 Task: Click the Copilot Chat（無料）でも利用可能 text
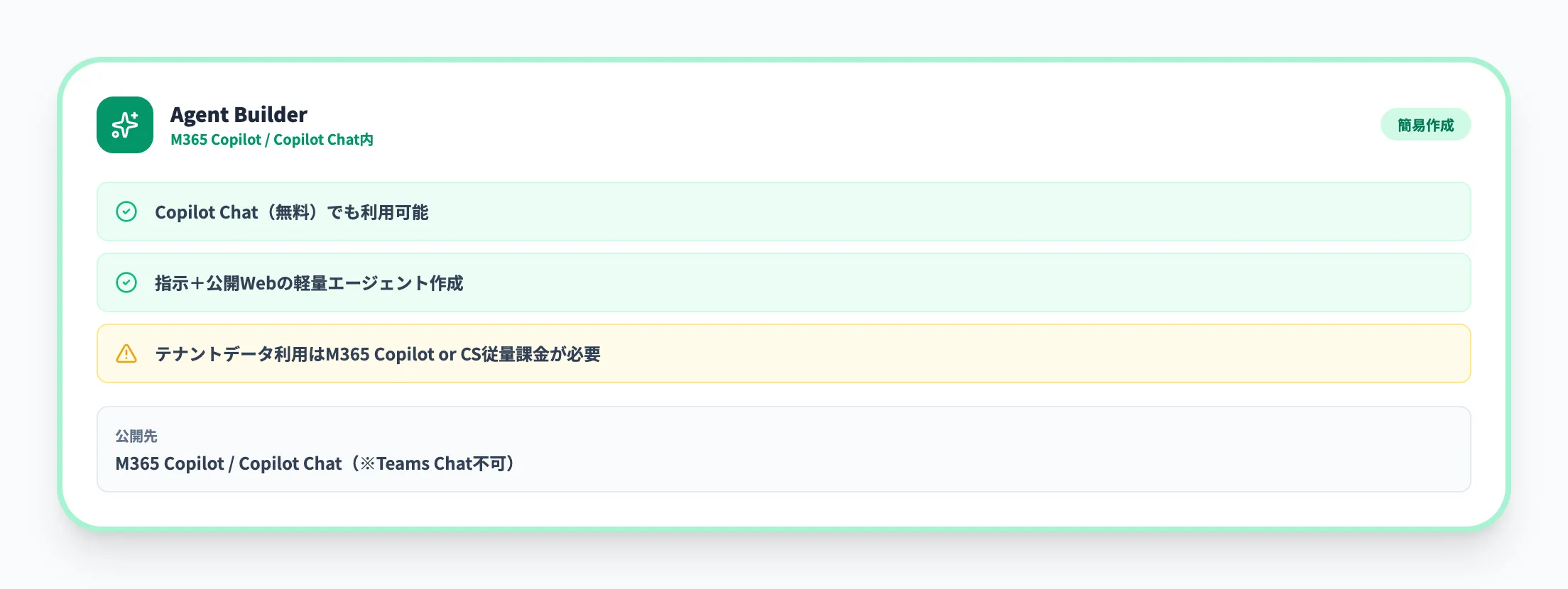tap(291, 212)
